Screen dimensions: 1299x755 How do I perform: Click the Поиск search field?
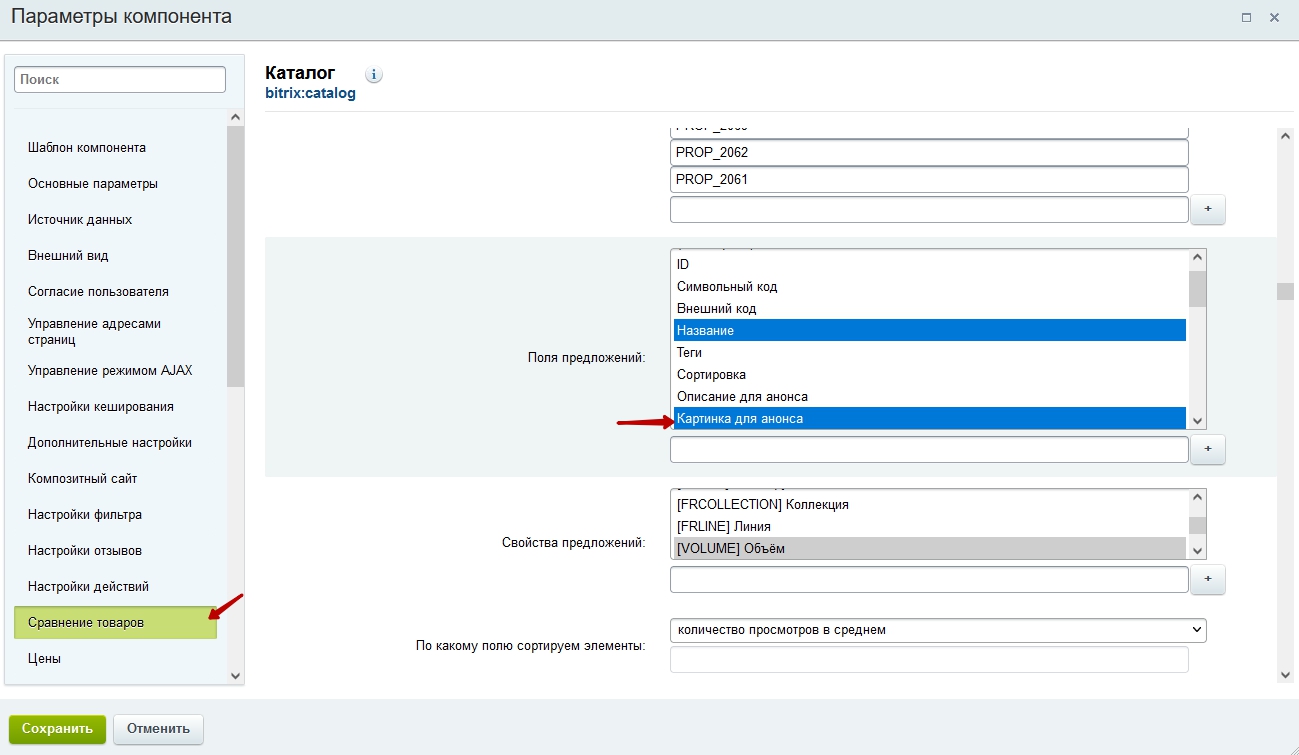120,79
